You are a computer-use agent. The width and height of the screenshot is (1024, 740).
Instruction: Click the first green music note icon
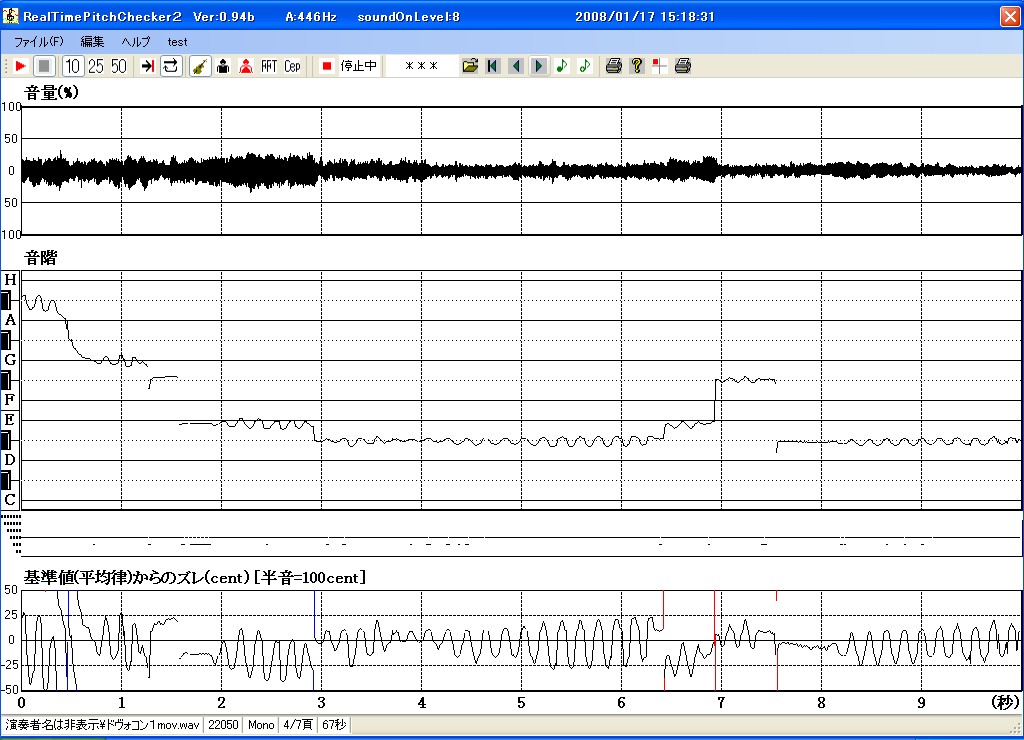click(562, 66)
